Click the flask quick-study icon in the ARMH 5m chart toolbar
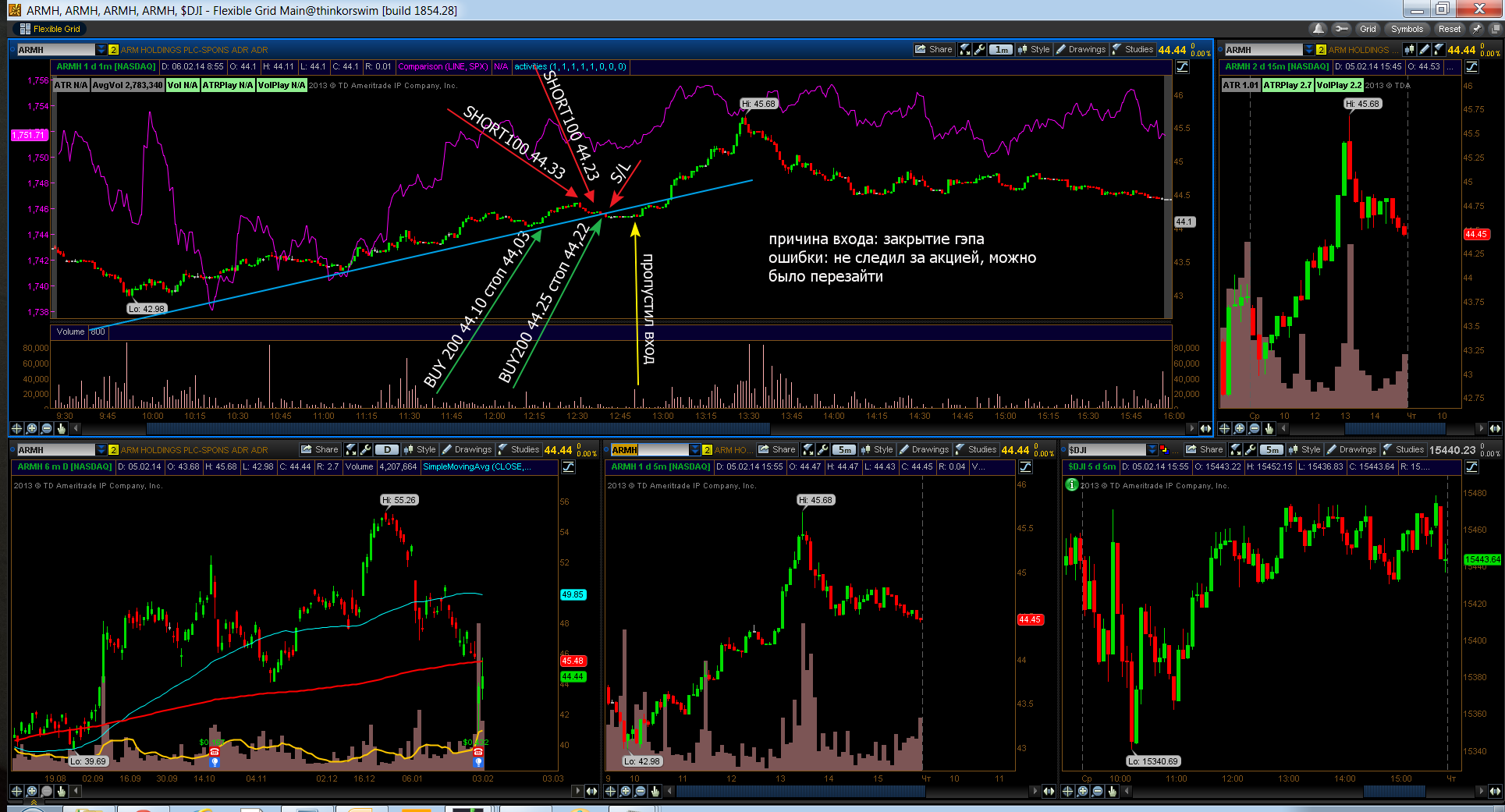 [808, 449]
